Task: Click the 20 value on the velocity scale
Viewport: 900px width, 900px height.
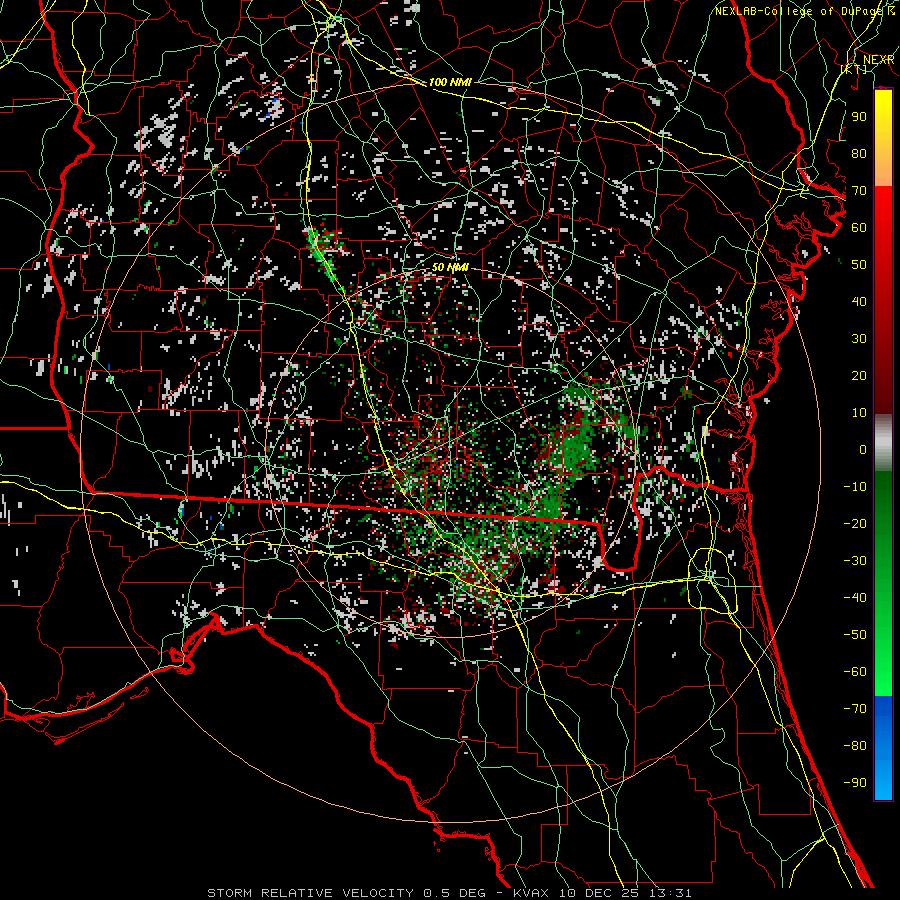Action: click(859, 375)
